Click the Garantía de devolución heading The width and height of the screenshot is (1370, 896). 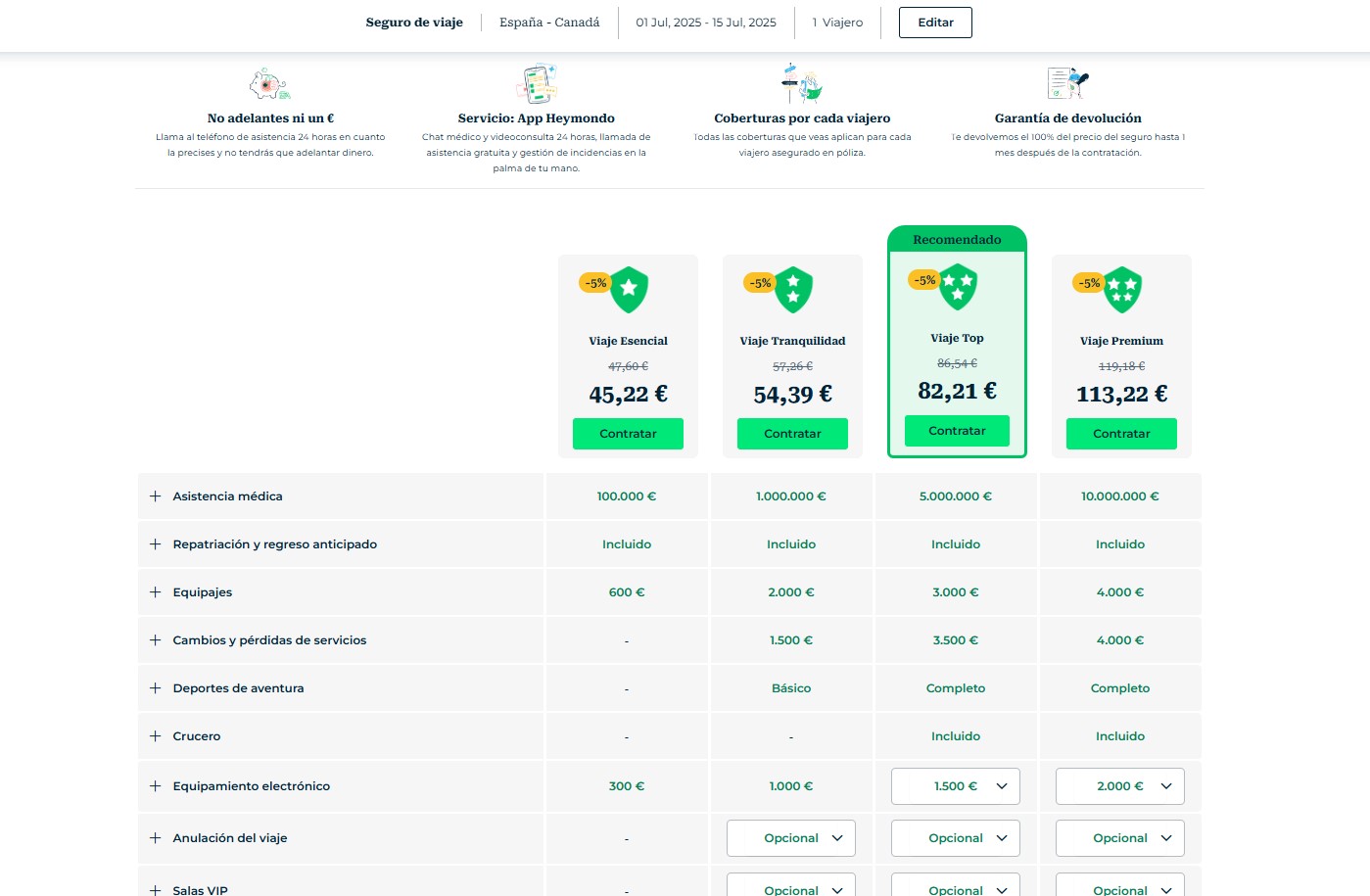[1068, 118]
